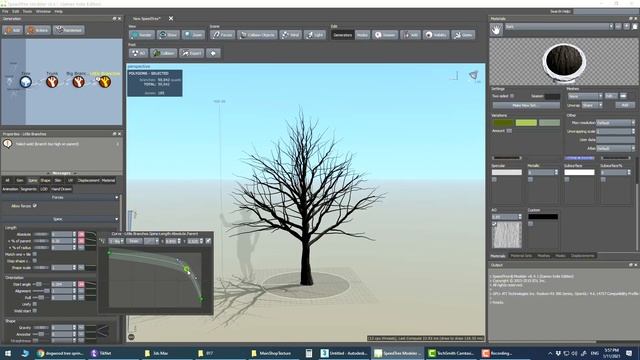Open the Light scene tool
640x360 pixels.
[315, 35]
